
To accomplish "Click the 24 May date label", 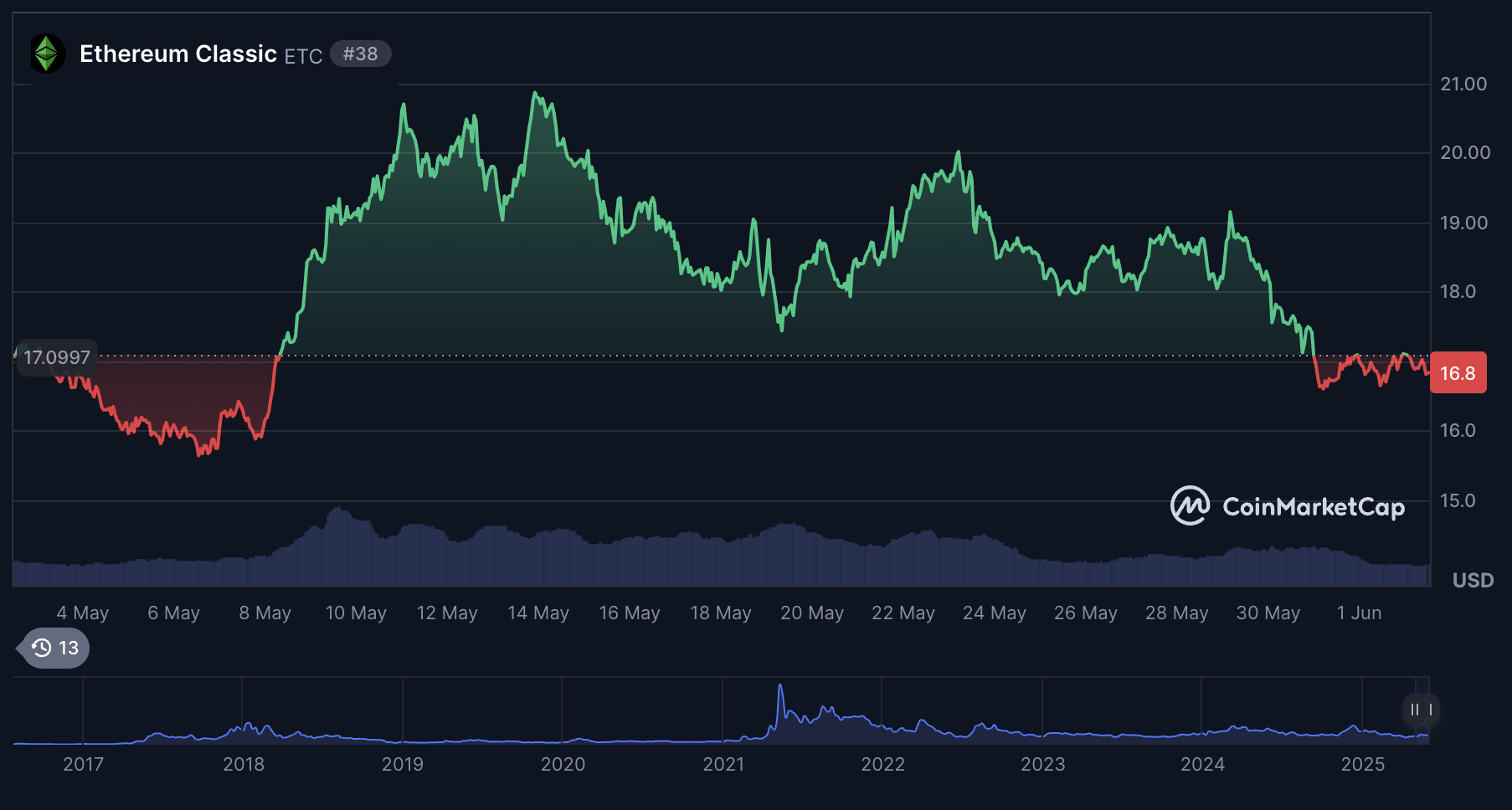I will [995, 613].
